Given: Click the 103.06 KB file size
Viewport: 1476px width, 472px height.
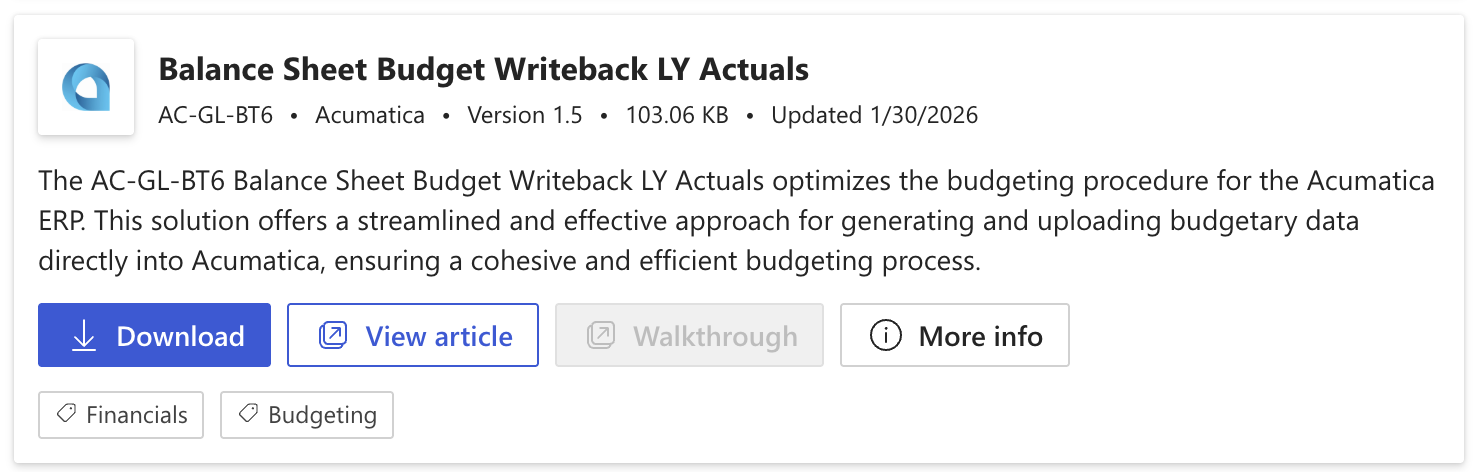Looking at the screenshot, I should [x=677, y=115].
